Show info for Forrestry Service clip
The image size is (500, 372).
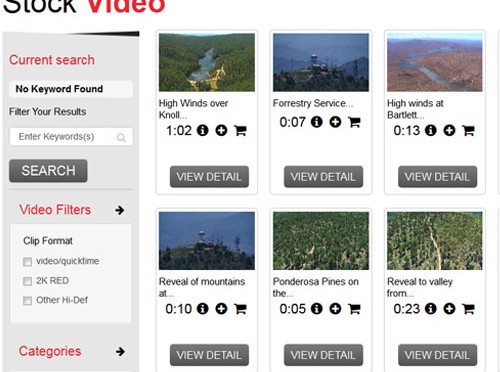pos(316,122)
